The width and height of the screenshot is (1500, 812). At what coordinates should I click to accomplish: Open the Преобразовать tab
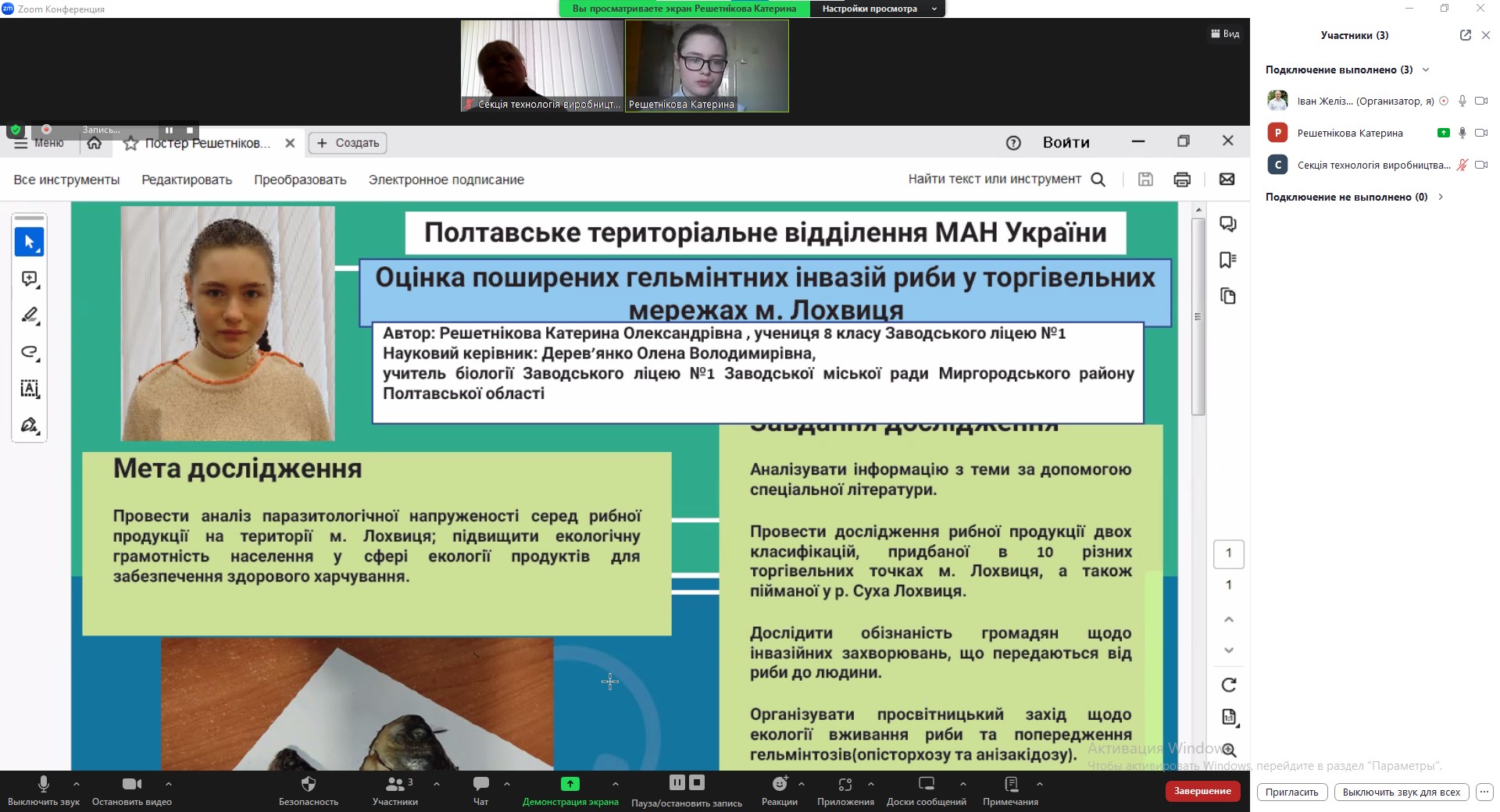coord(300,180)
